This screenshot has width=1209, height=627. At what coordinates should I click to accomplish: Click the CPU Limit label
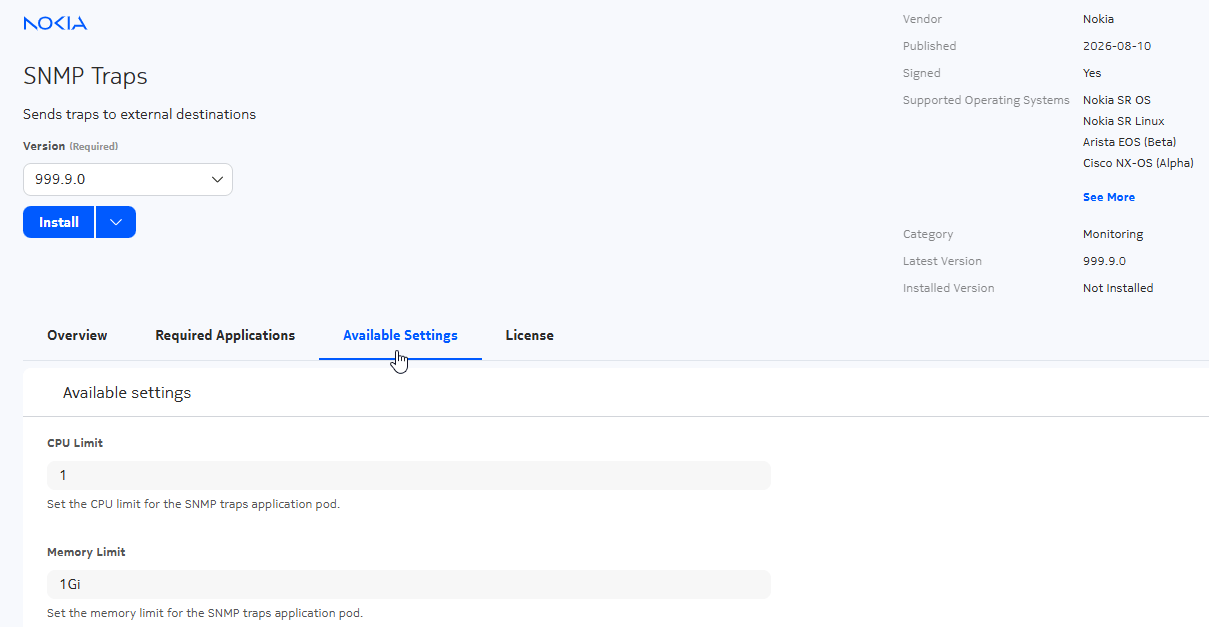pyautogui.click(x=75, y=443)
